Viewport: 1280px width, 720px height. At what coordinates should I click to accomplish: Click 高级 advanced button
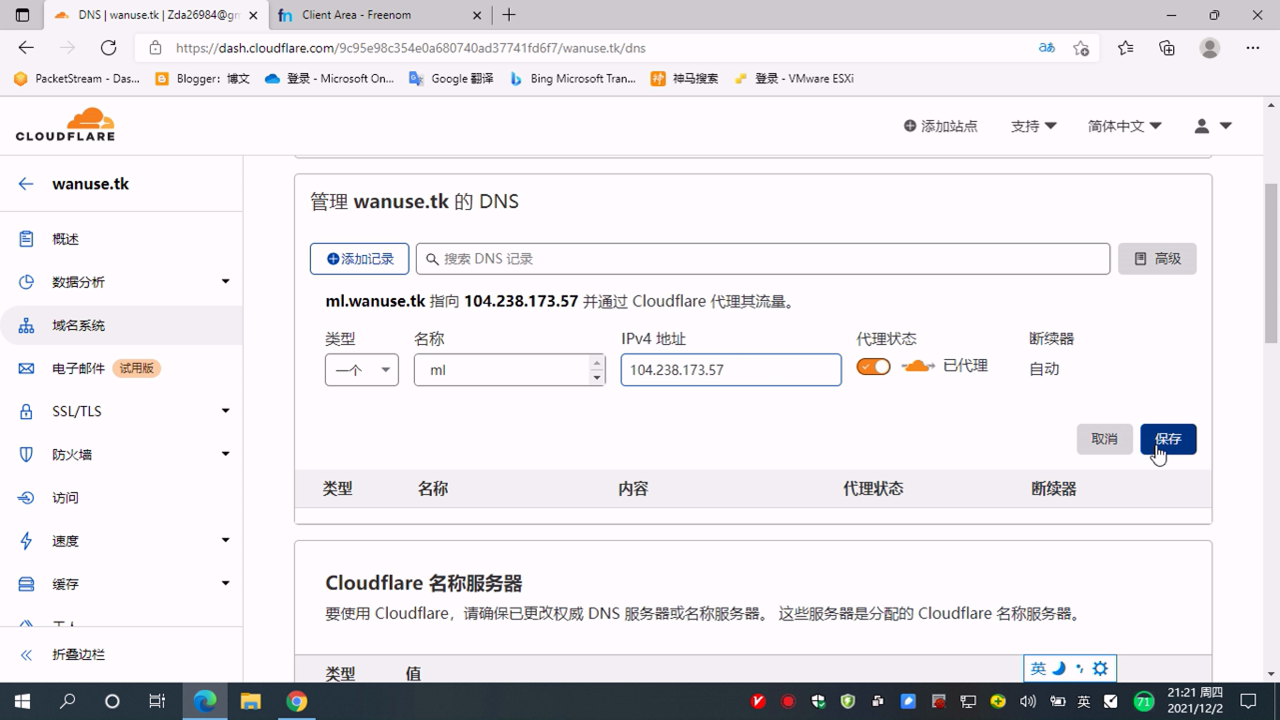[1157, 259]
